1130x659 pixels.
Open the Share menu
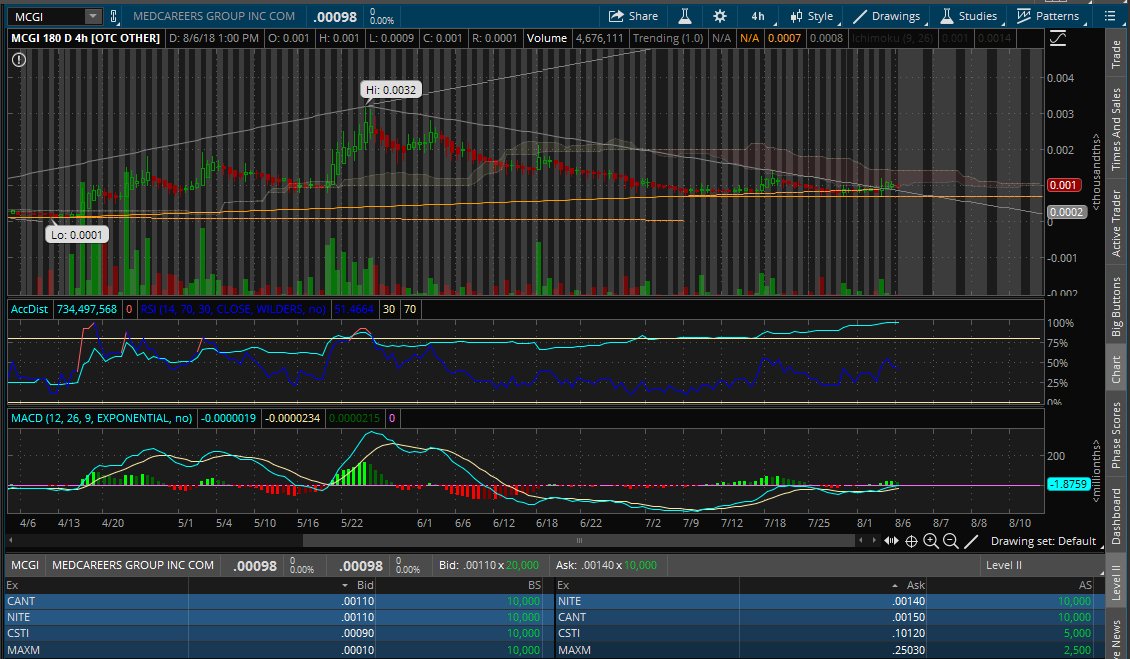pos(633,16)
